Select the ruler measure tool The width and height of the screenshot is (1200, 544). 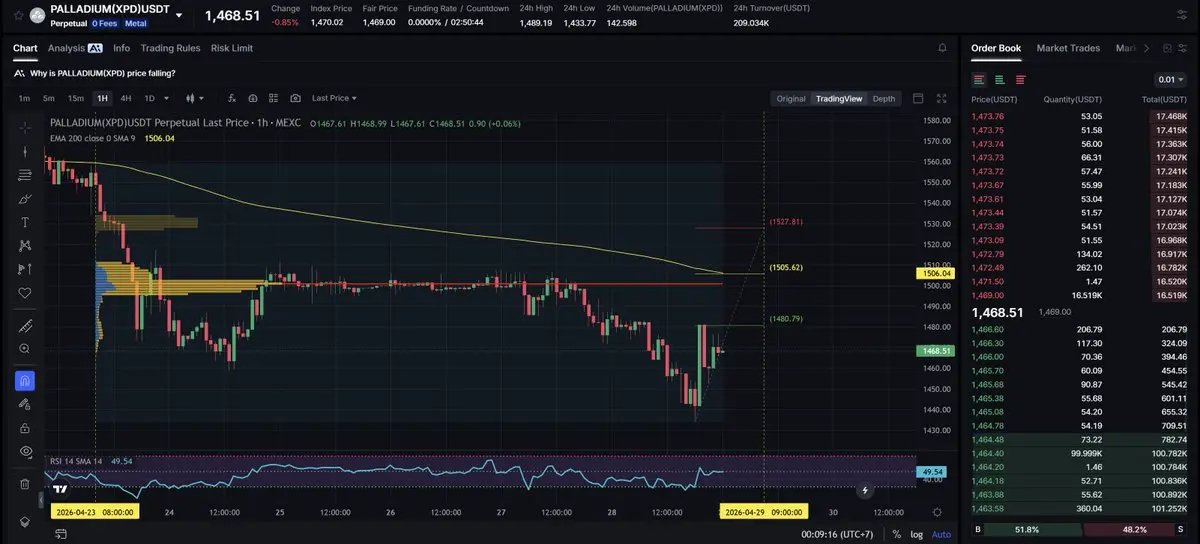pyautogui.click(x=25, y=326)
